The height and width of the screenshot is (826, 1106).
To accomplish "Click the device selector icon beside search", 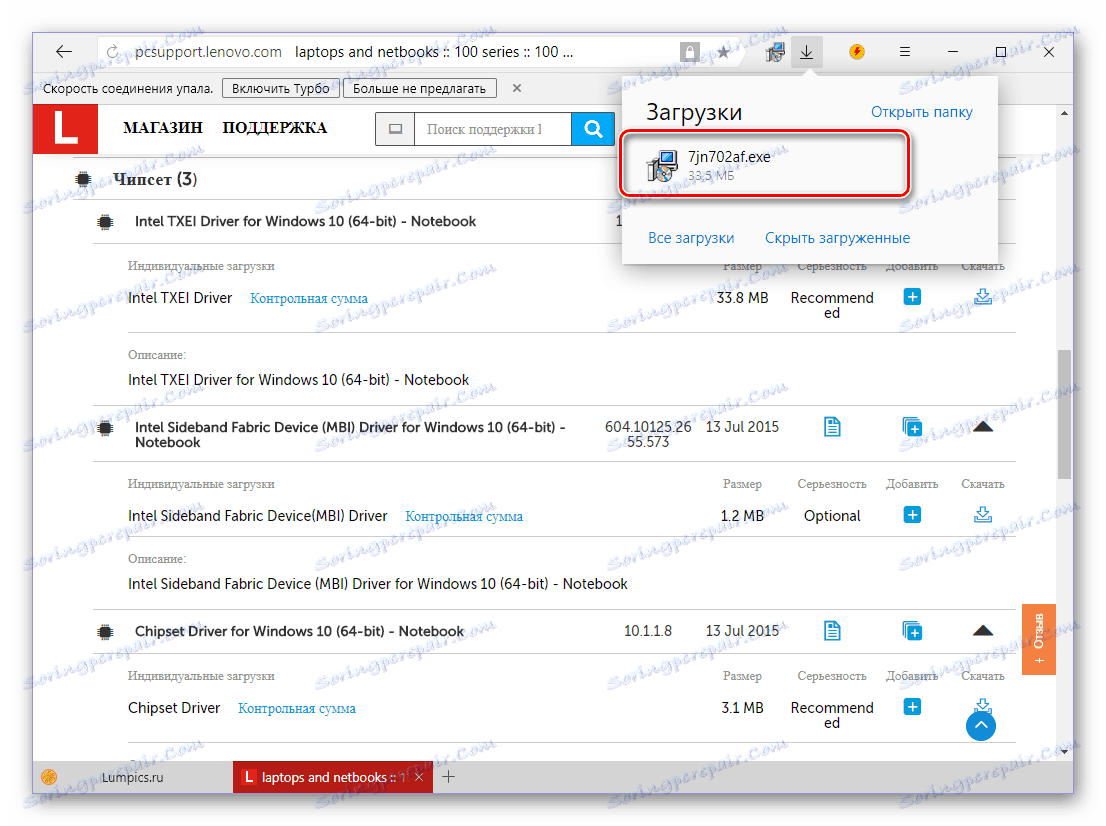I will [x=395, y=129].
